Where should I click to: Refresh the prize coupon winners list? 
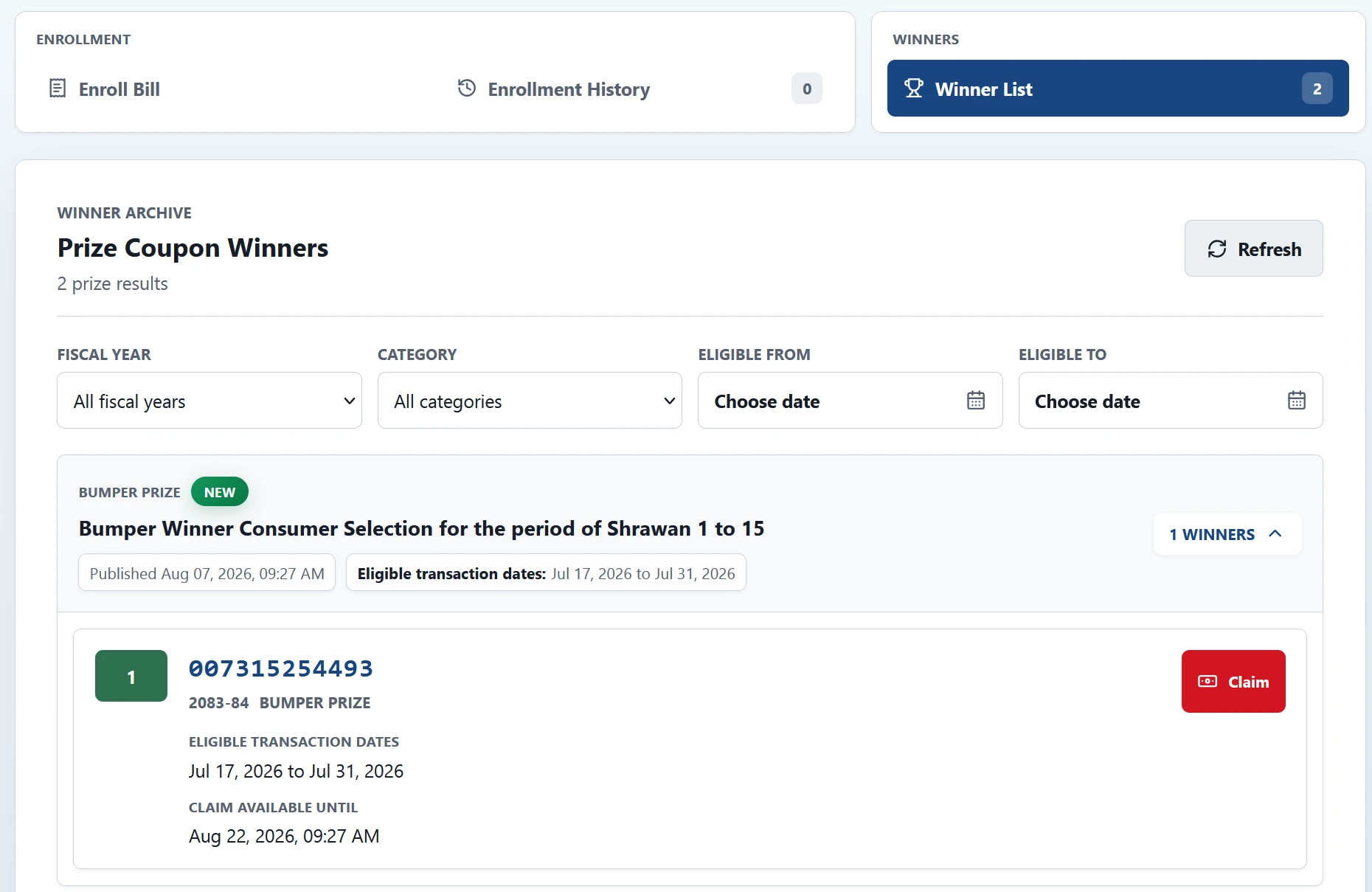pyautogui.click(x=1254, y=249)
